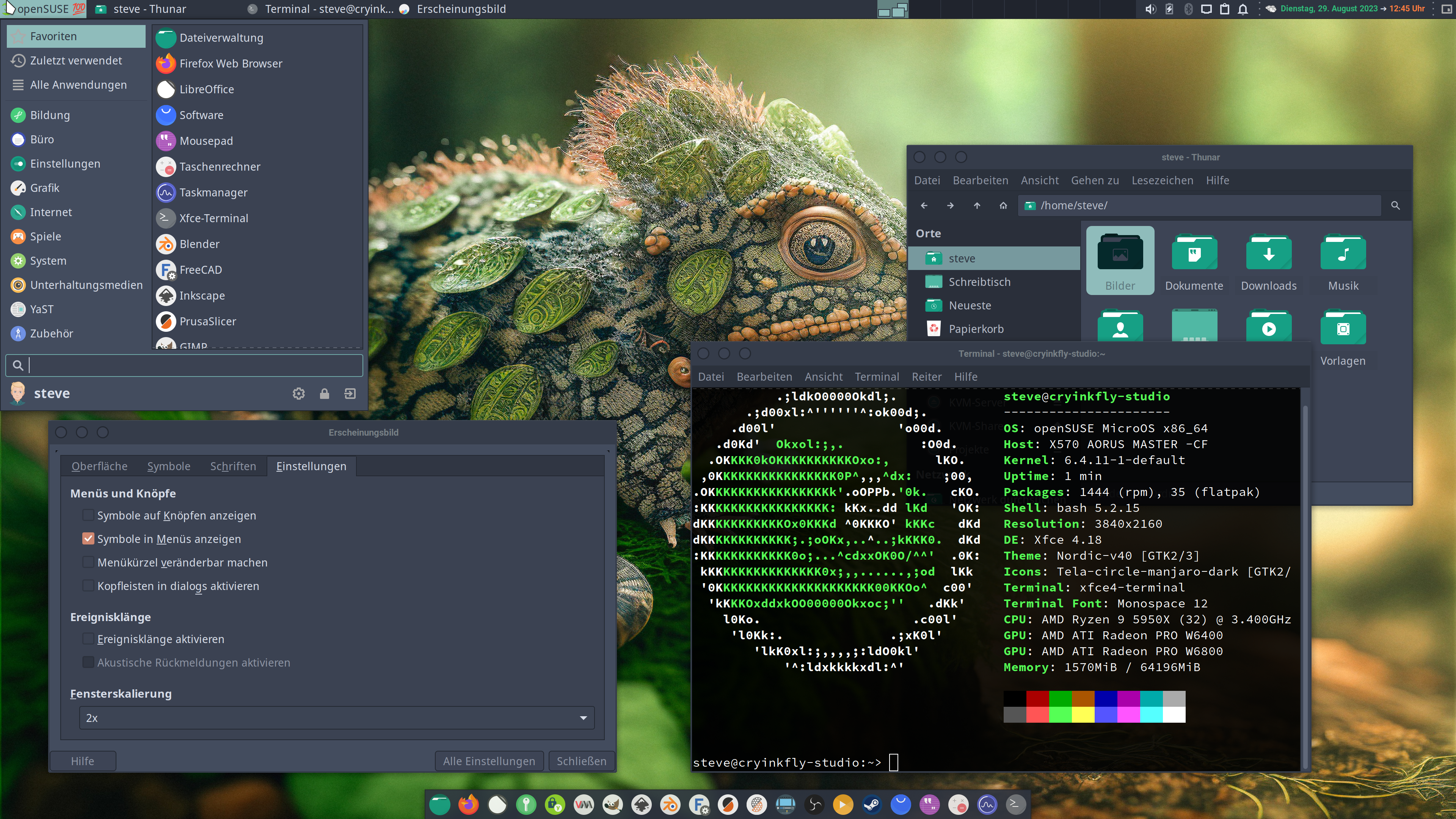
Task: Uncheck Symbole in Menüs anzeigen
Action: [x=88, y=539]
